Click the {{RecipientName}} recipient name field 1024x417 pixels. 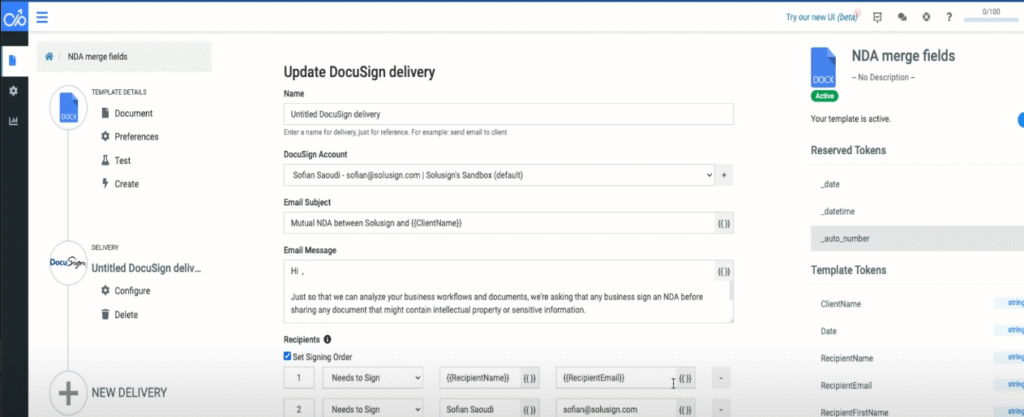point(480,378)
